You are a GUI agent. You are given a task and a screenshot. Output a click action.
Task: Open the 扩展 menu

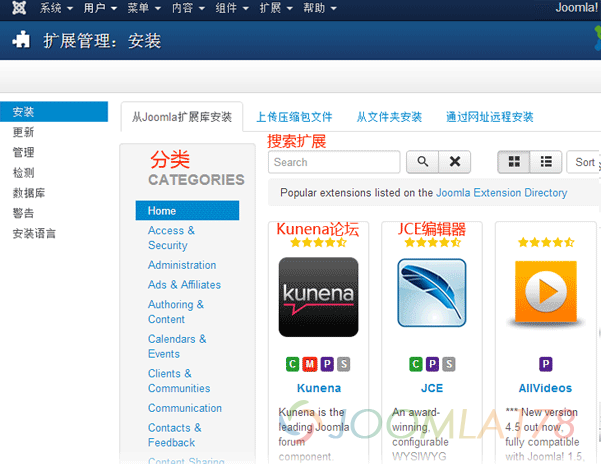276,8
